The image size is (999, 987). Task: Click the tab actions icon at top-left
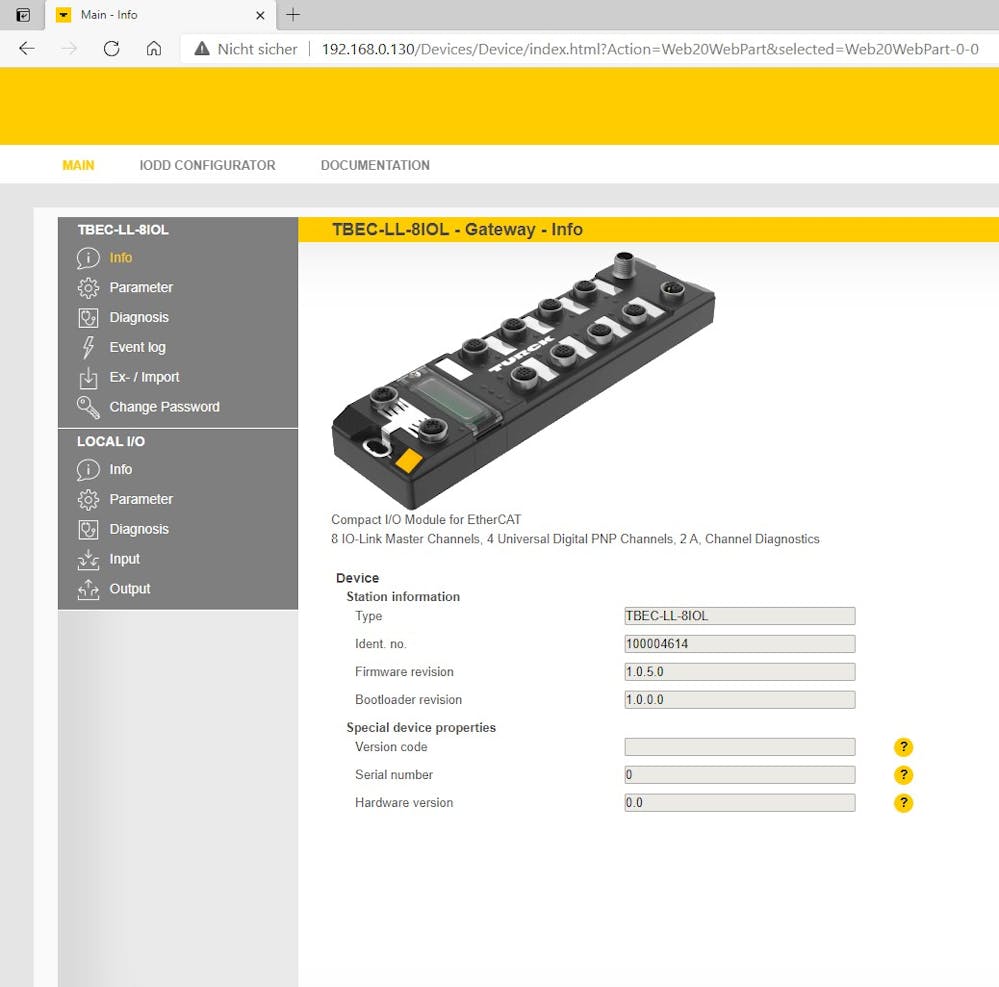[23, 15]
